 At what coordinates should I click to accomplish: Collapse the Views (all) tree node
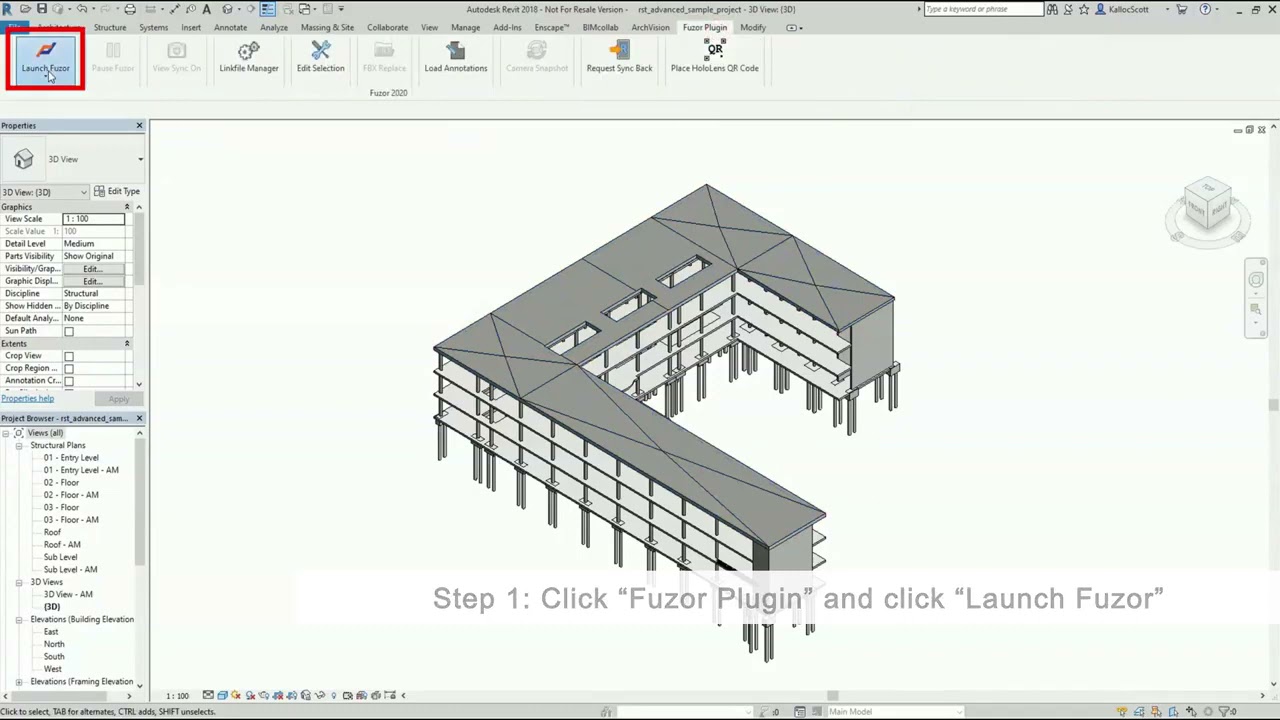(6, 433)
